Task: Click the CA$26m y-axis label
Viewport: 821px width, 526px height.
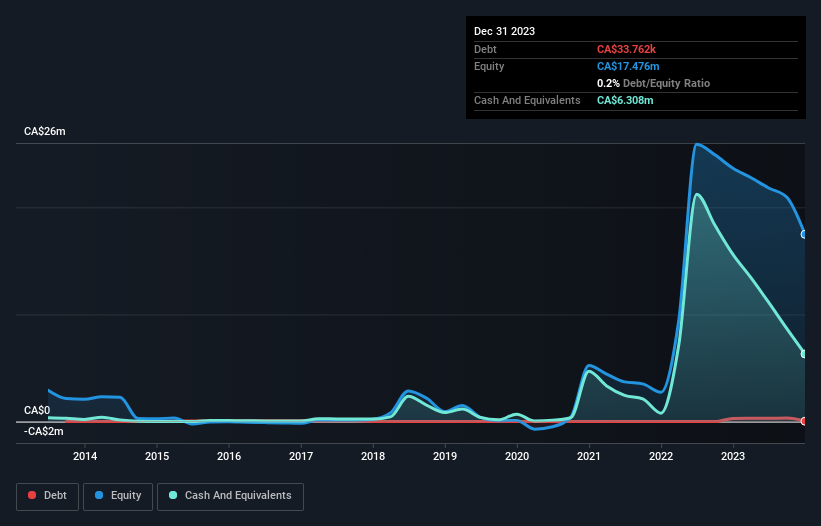Action: pos(45,131)
